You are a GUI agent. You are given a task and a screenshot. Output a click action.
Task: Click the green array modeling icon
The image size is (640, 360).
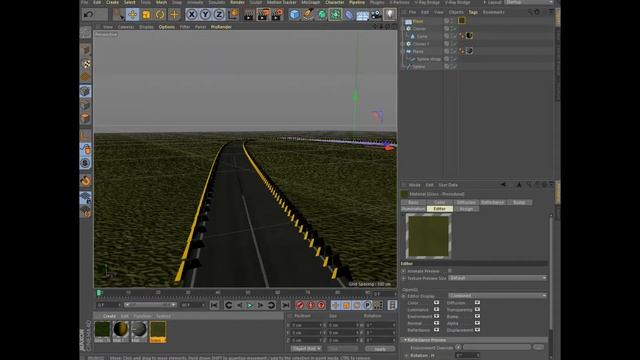[x=336, y=15]
